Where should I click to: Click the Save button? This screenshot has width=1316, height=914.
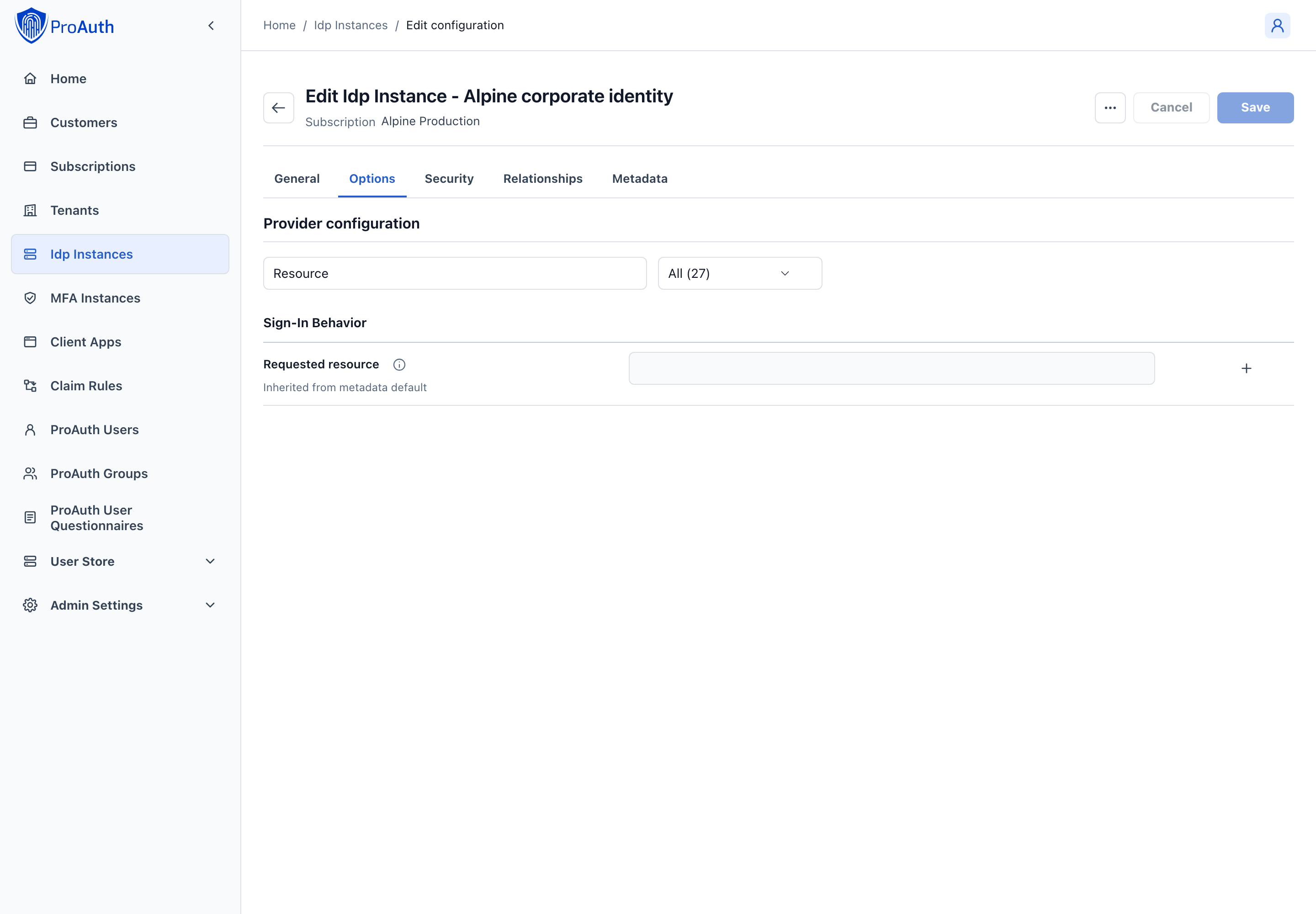coord(1255,108)
